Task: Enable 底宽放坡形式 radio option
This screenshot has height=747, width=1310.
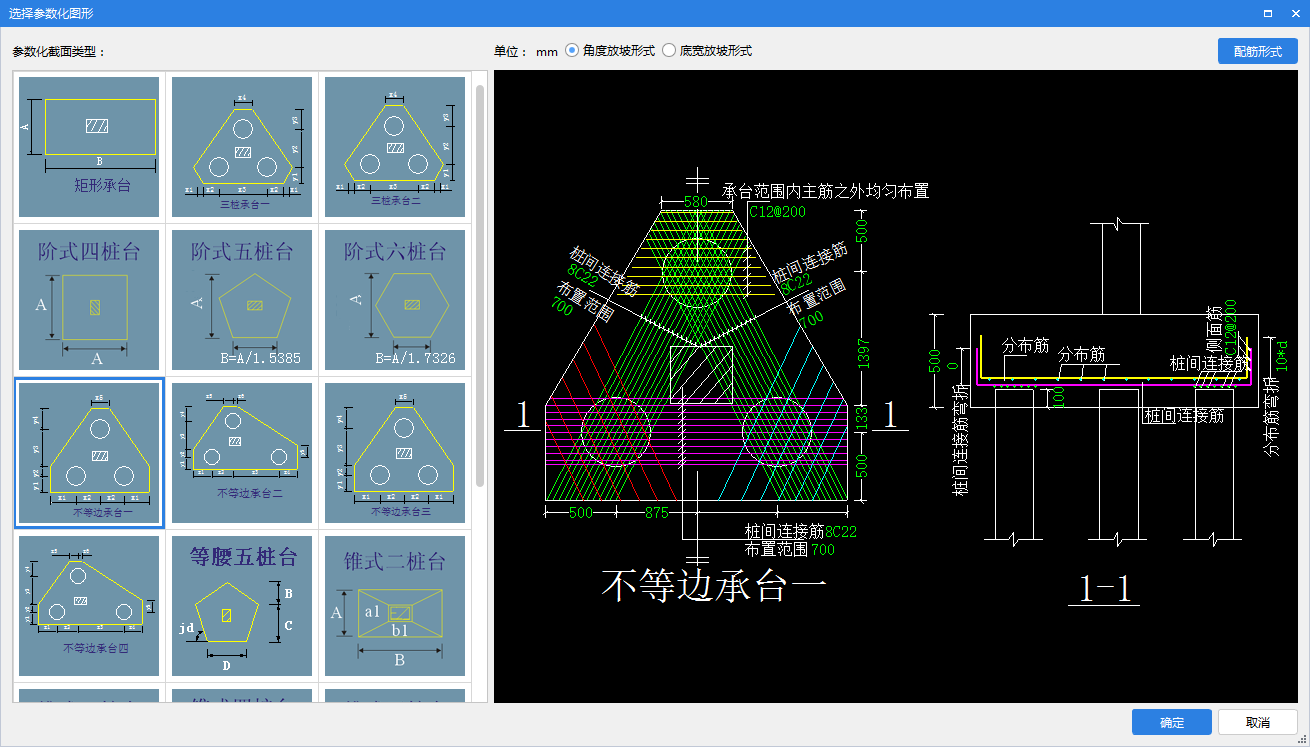Action: pyautogui.click(x=706, y=50)
